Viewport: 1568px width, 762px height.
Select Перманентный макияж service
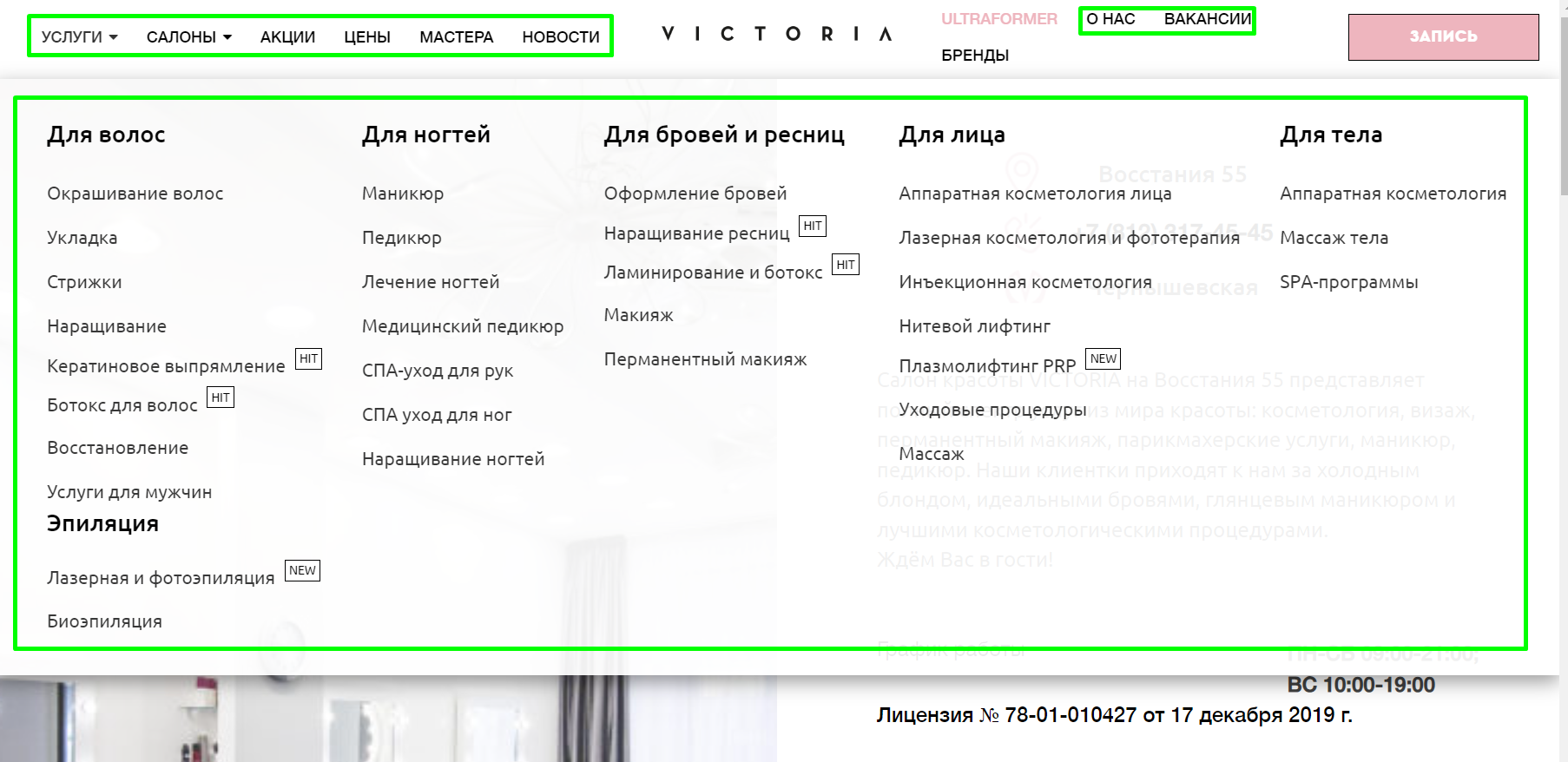pyautogui.click(x=706, y=359)
